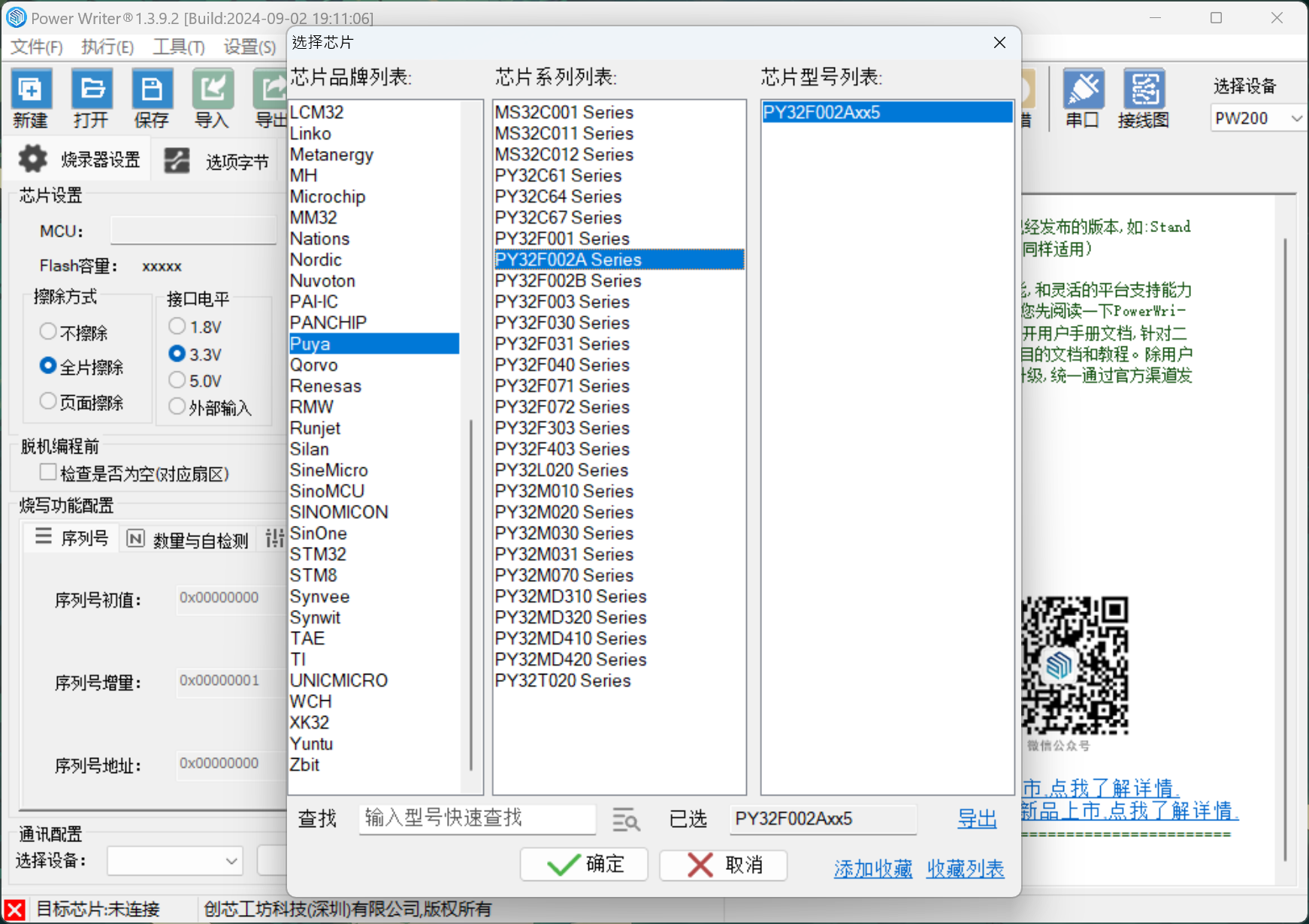Click the Power Writer app logo in title bar
Image resolution: width=1309 pixels, height=924 pixels.
pyautogui.click(x=16, y=17)
